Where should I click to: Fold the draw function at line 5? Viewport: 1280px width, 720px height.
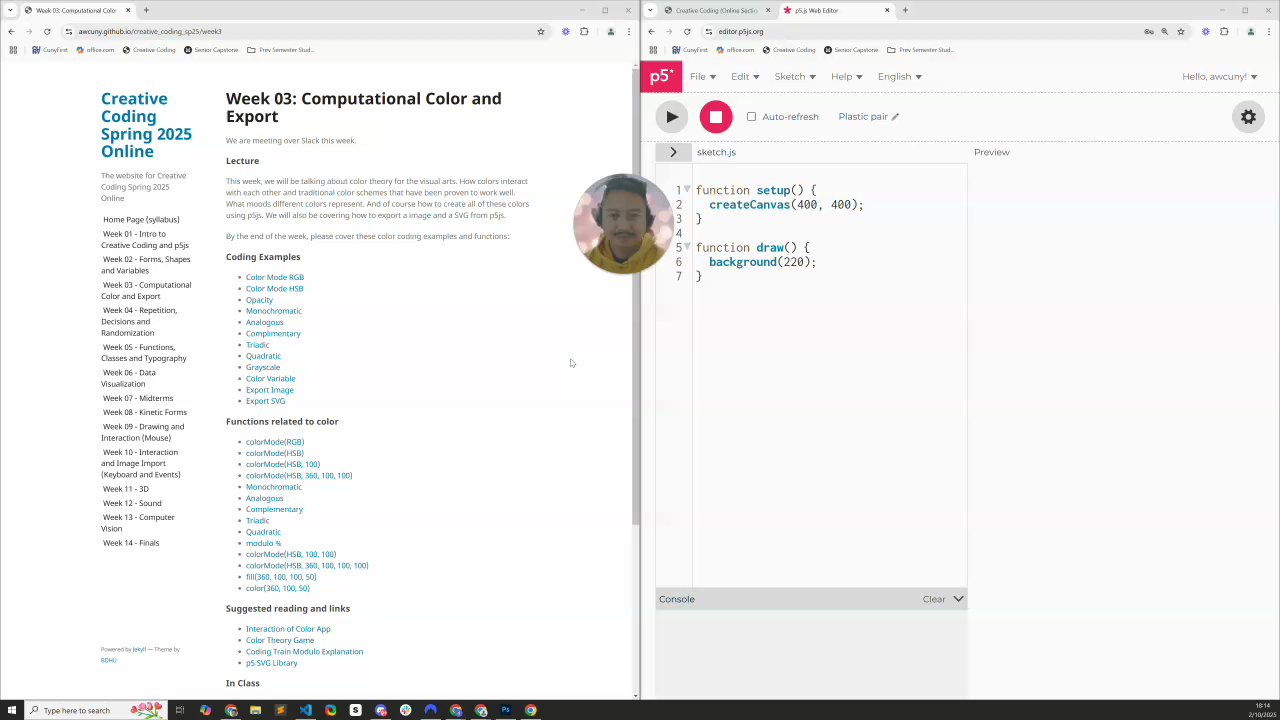pyautogui.click(x=687, y=247)
